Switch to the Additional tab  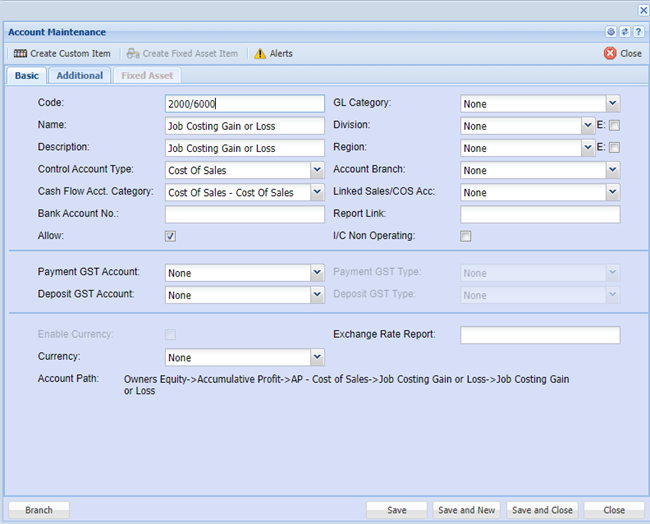[79, 76]
